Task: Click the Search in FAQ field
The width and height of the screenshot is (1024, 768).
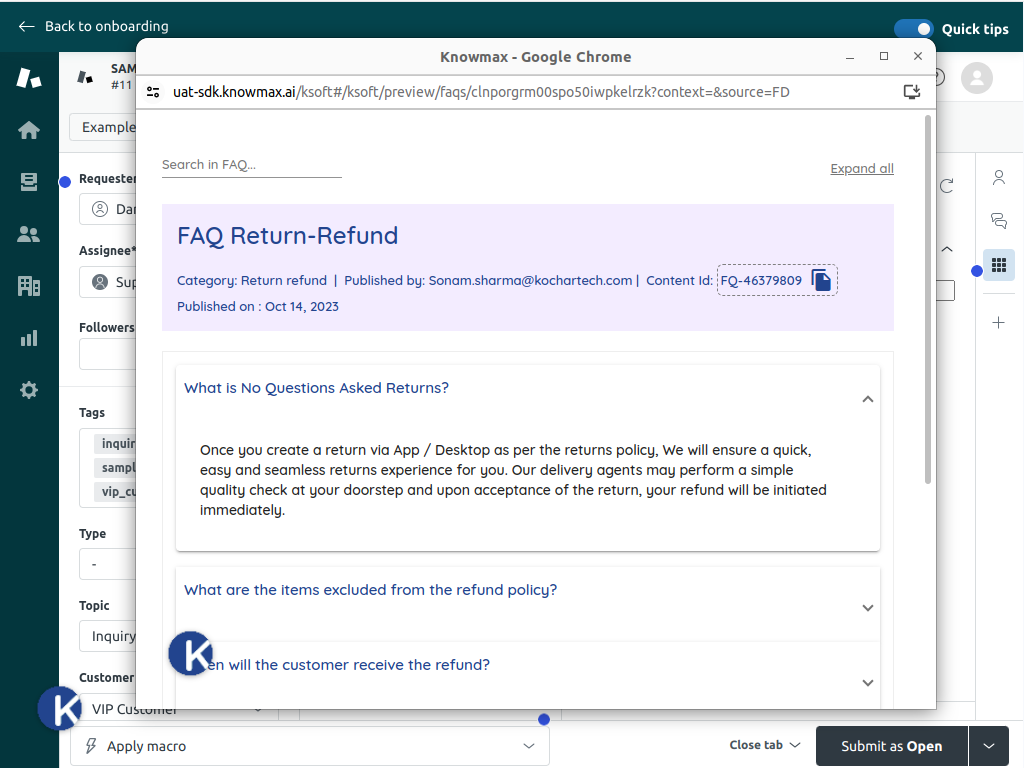Action: [x=251, y=165]
